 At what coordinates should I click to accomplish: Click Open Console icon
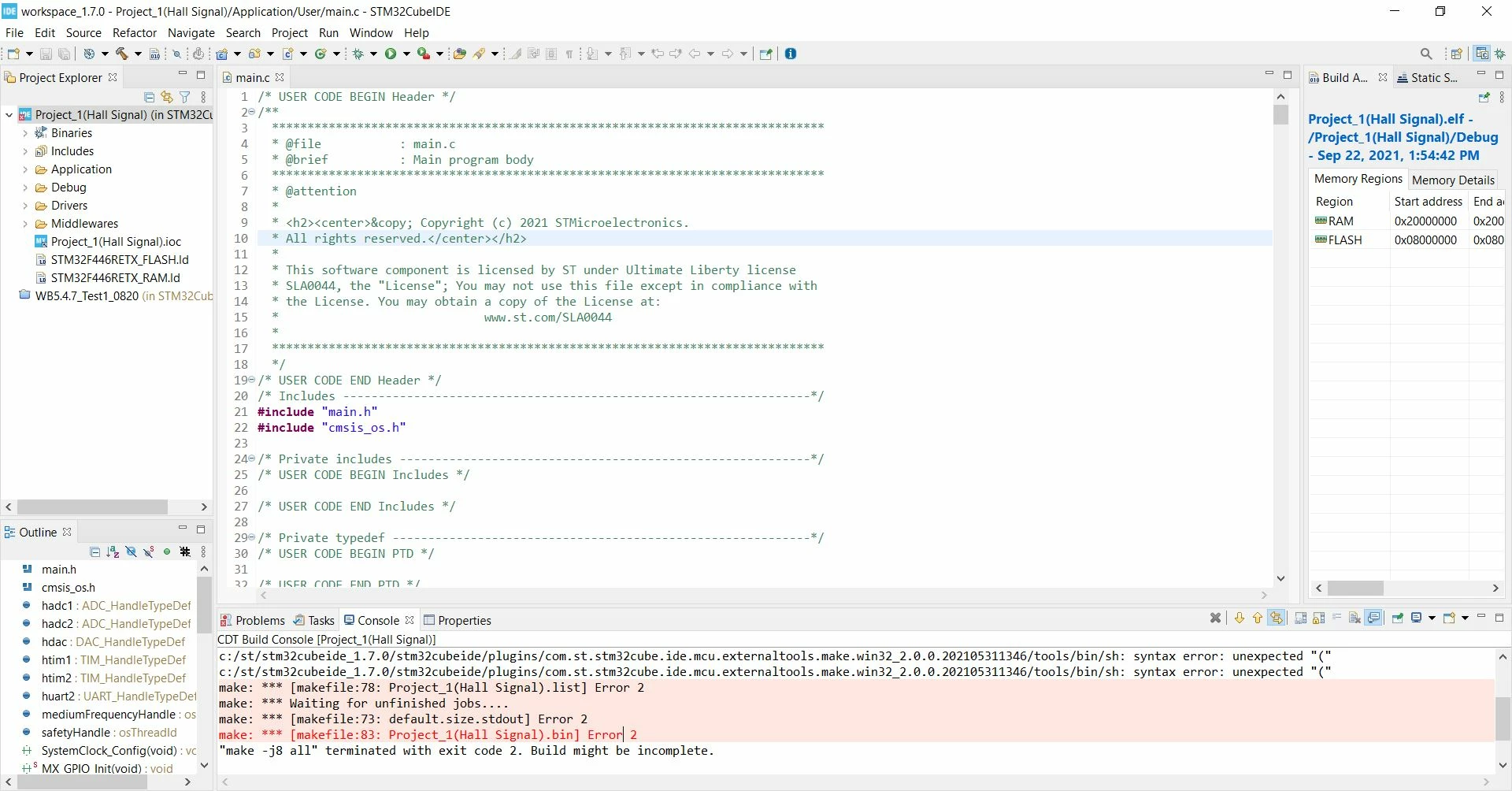[1449, 618]
